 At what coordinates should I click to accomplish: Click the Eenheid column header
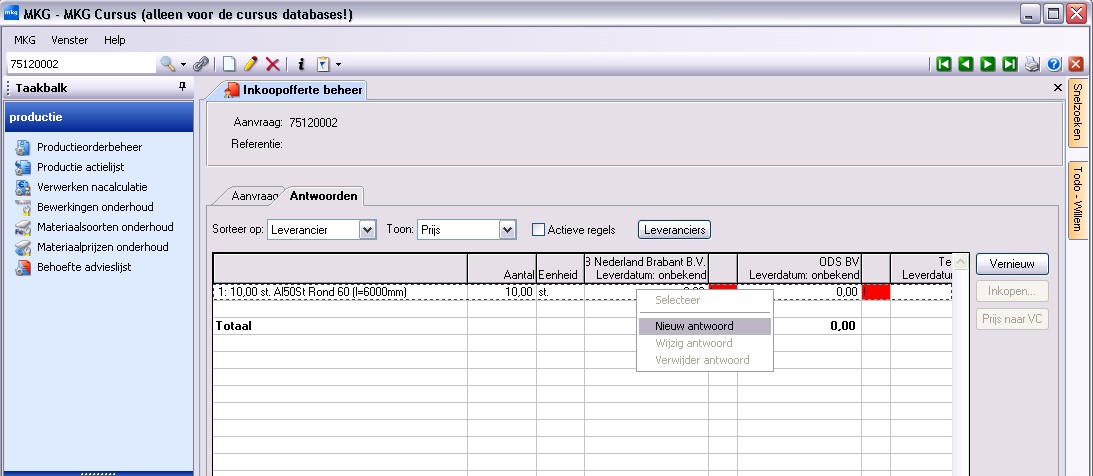(x=560, y=268)
